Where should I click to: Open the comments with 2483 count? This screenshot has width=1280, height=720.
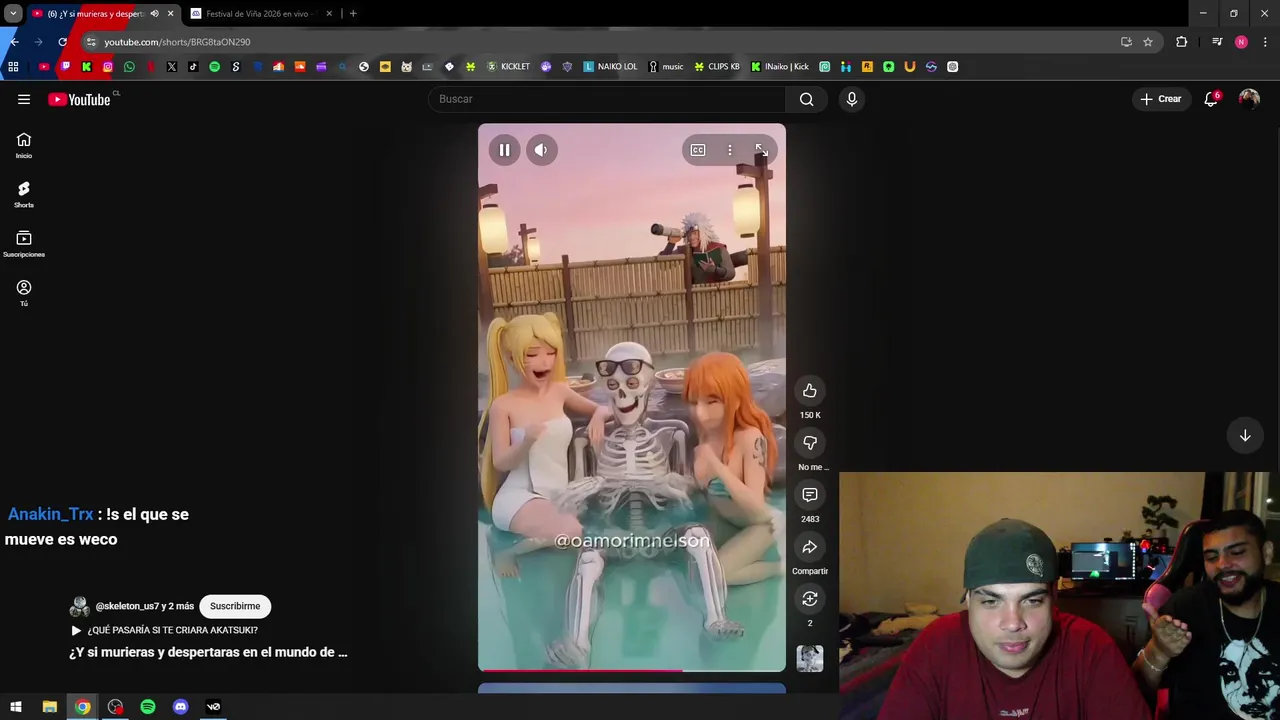click(x=810, y=495)
